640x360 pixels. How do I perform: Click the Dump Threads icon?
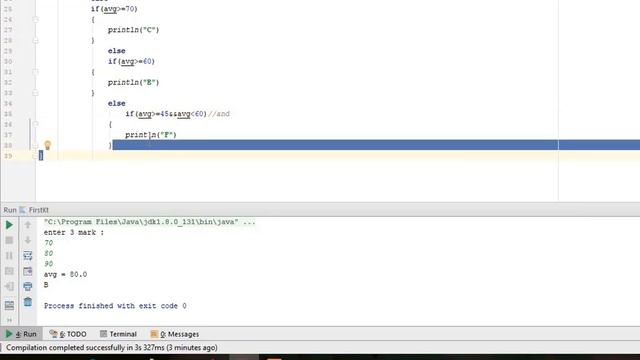pyautogui.click(x=9, y=271)
